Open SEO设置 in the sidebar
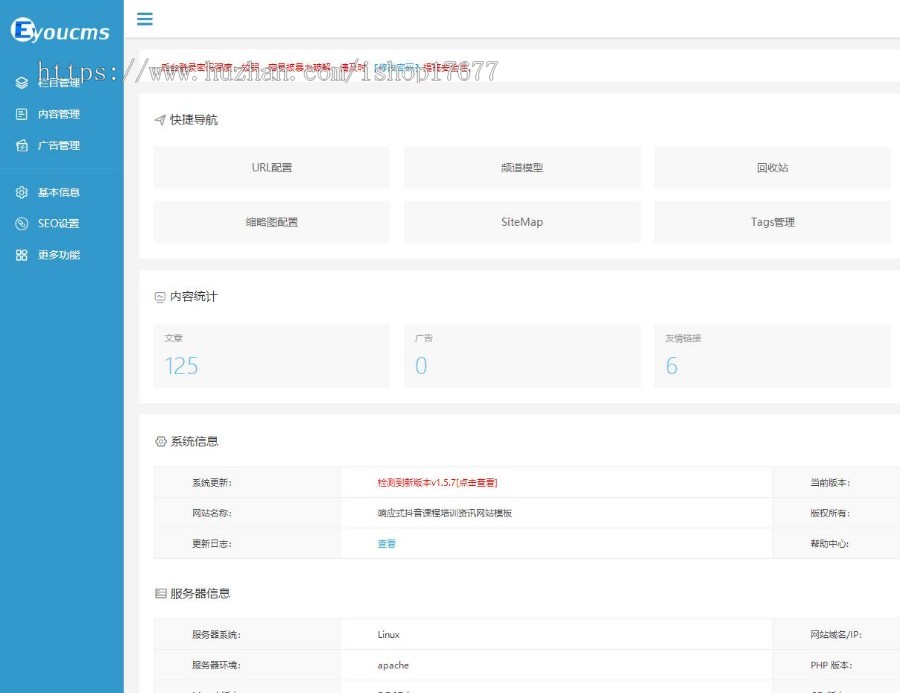The height and width of the screenshot is (693, 900). (x=61, y=223)
